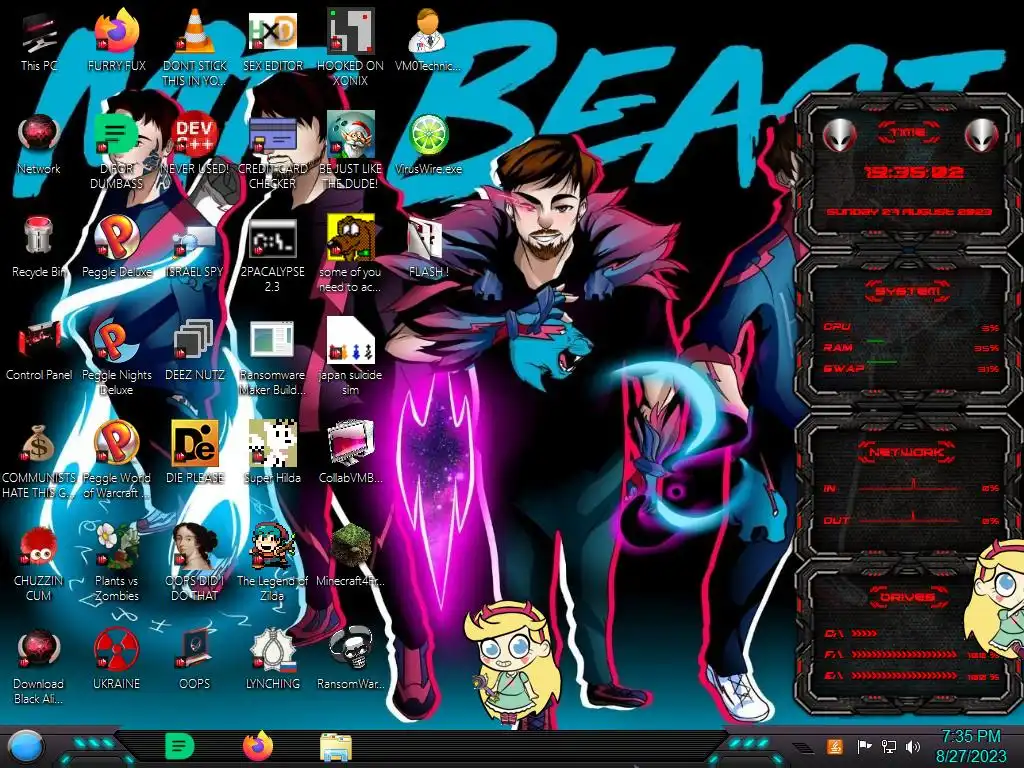This screenshot has height=768, width=1024.
Task: Click the NETWORK widget header
Action: coord(907,451)
